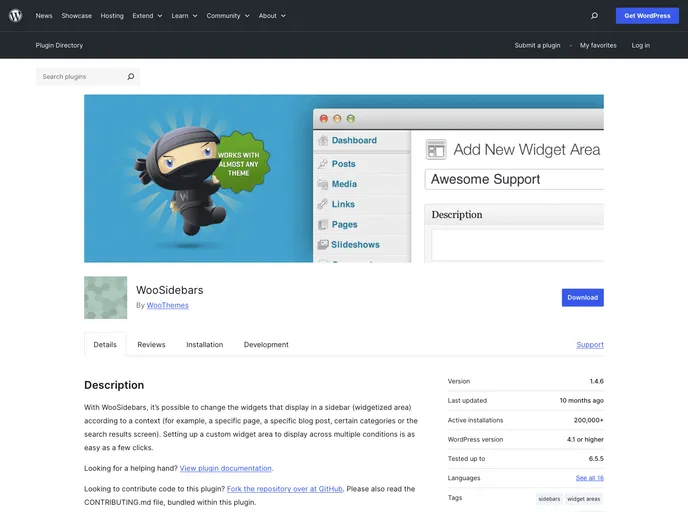Open the Support link
The height and width of the screenshot is (512, 688).
click(590, 344)
